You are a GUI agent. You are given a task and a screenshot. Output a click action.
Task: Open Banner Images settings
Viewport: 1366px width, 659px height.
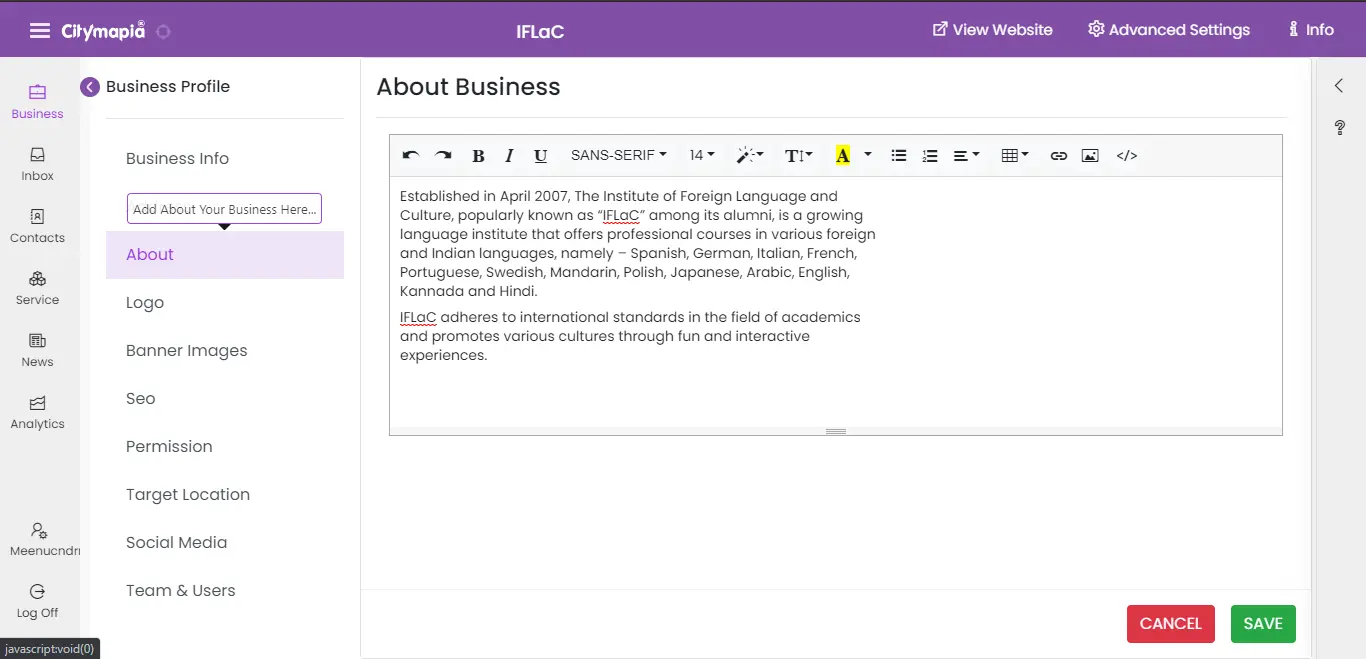pyautogui.click(x=187, y=350)
